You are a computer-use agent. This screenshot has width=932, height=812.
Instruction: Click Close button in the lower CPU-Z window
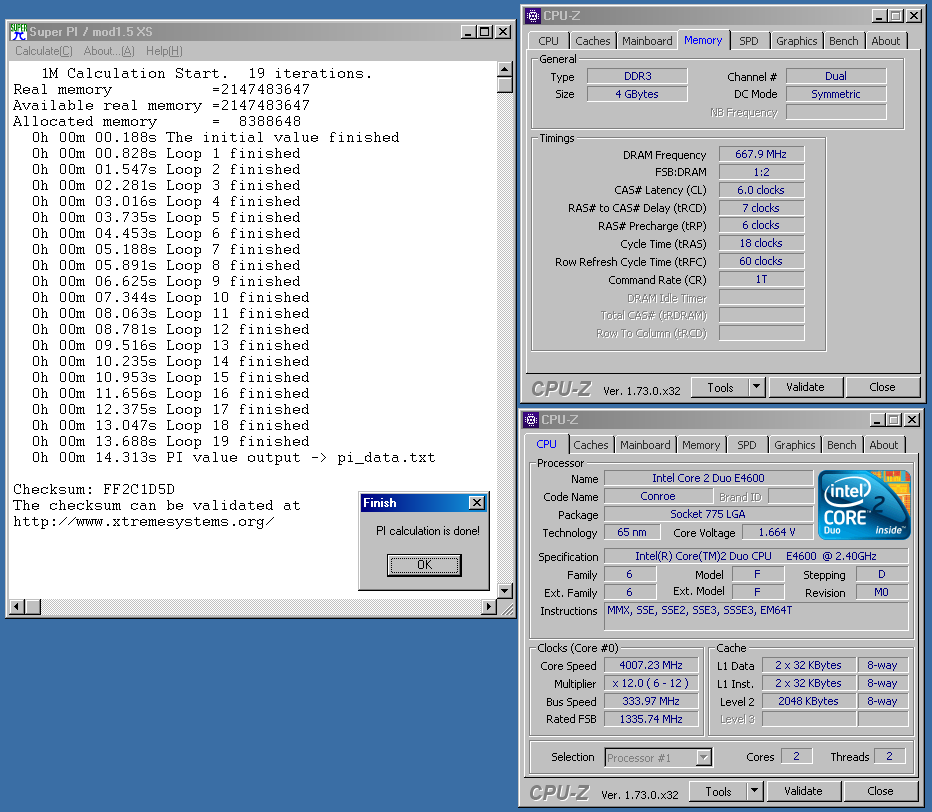point(880,792)
